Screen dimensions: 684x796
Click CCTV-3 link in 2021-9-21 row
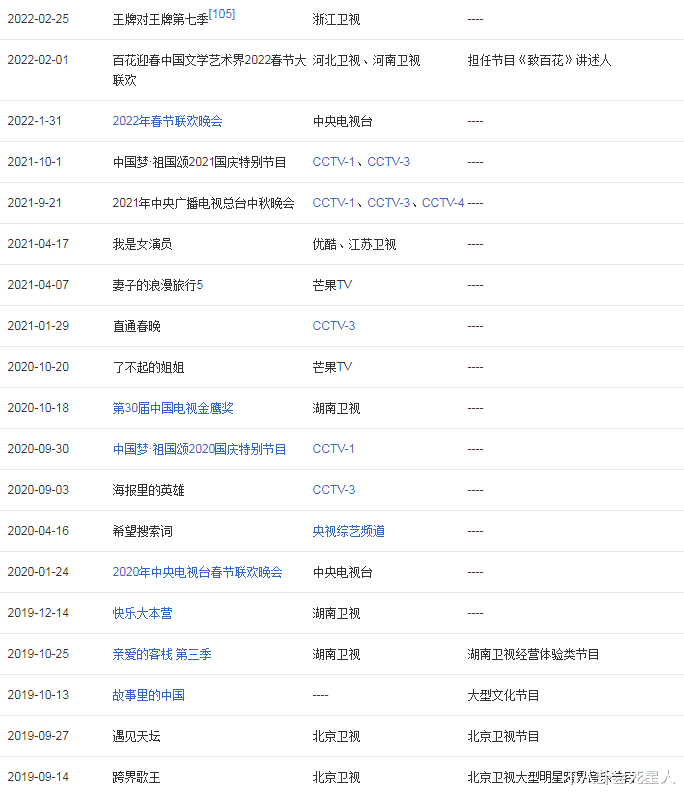coord(388,203)
